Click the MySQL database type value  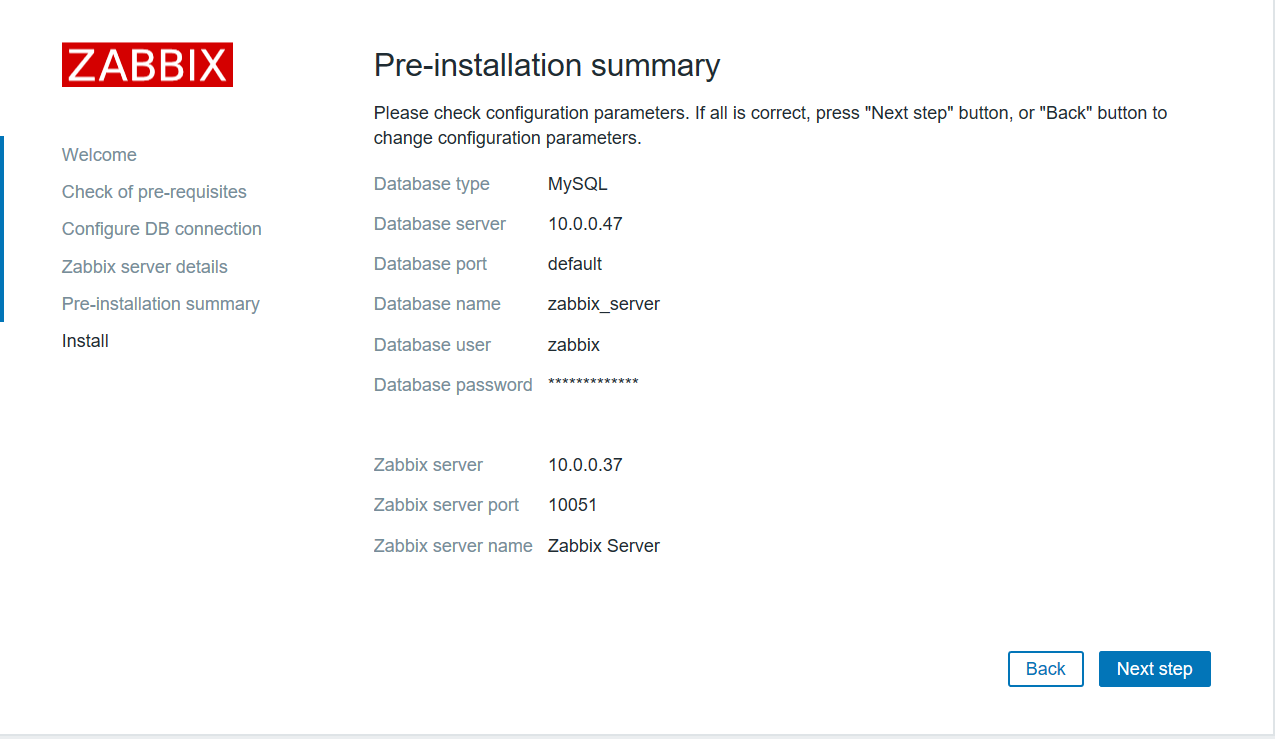pyautogui.click(x=577, y=184)
